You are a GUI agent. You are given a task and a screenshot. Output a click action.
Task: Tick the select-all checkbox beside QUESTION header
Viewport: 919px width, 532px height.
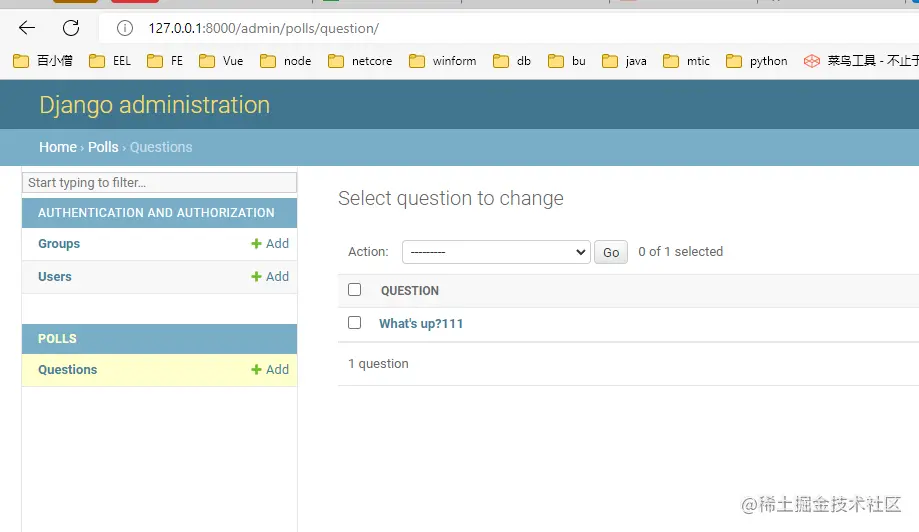point(355,290)
